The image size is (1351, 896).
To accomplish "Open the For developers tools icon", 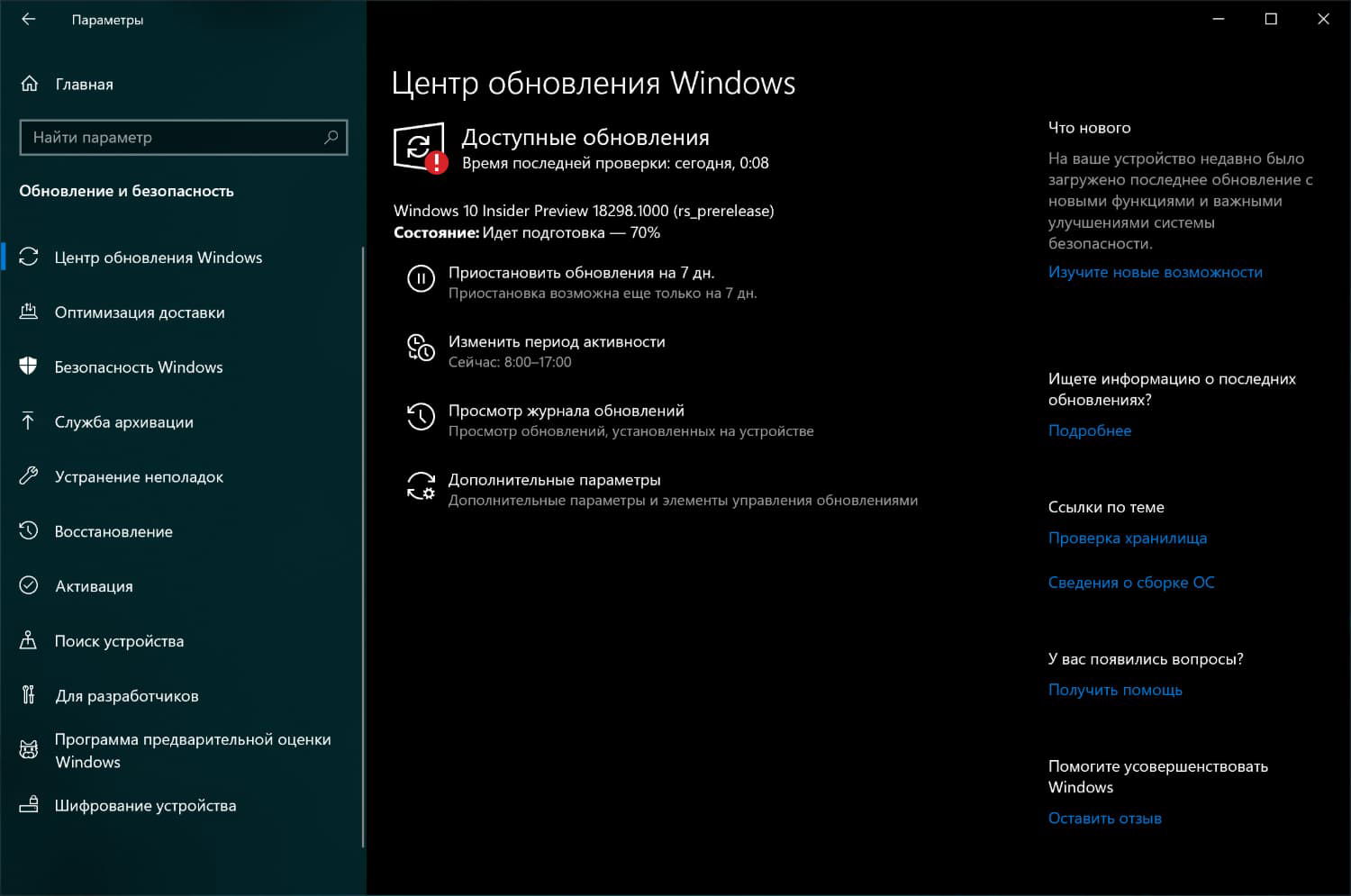I will [29, 695].
